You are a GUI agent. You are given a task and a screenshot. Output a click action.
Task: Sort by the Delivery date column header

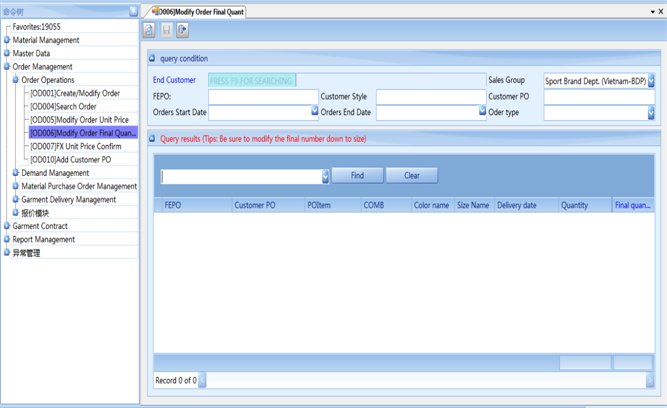(x=517, y=206)
